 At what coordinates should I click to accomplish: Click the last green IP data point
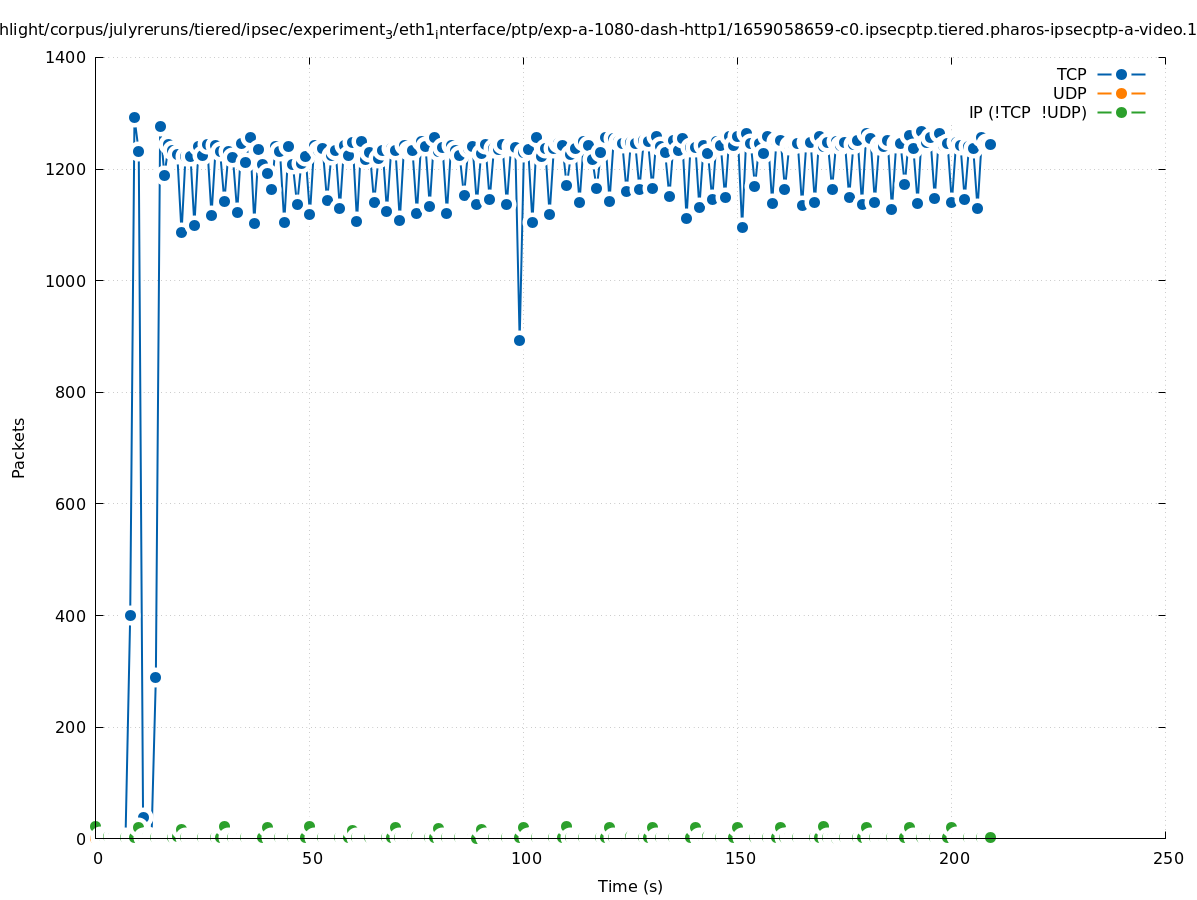(x=990, y=837)
